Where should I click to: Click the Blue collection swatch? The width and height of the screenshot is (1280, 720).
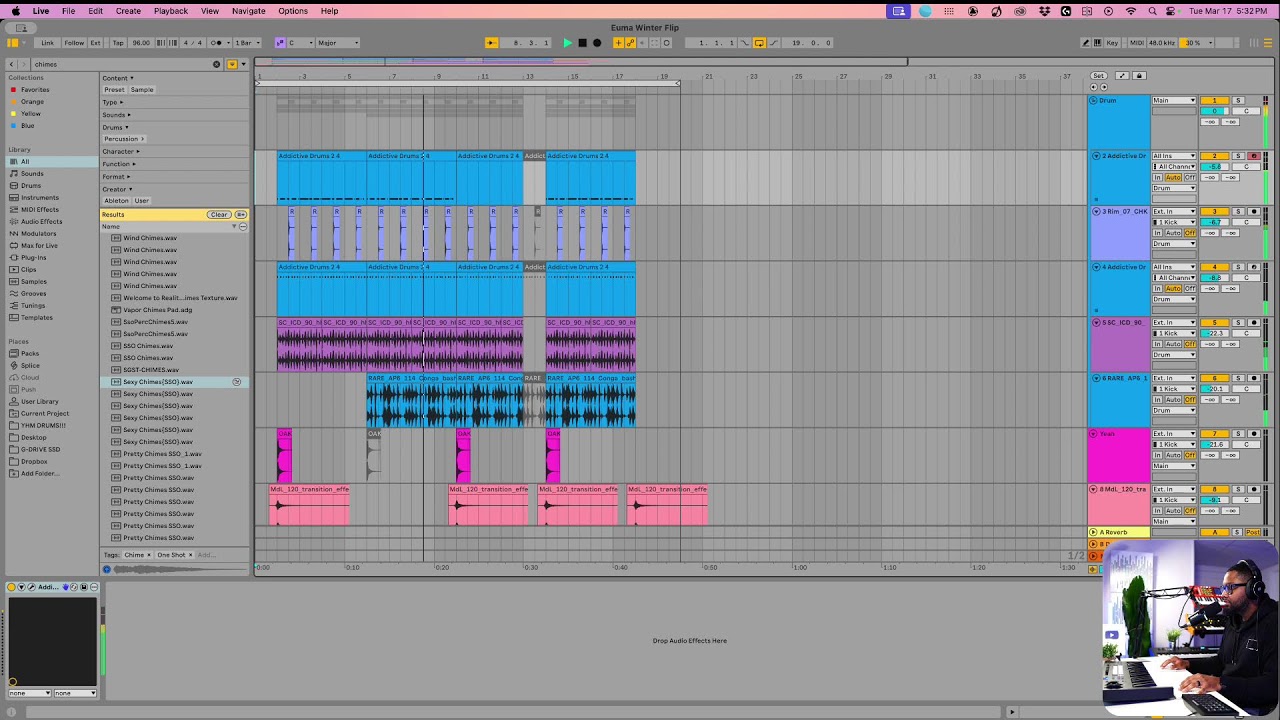click(x=14, y=126)
